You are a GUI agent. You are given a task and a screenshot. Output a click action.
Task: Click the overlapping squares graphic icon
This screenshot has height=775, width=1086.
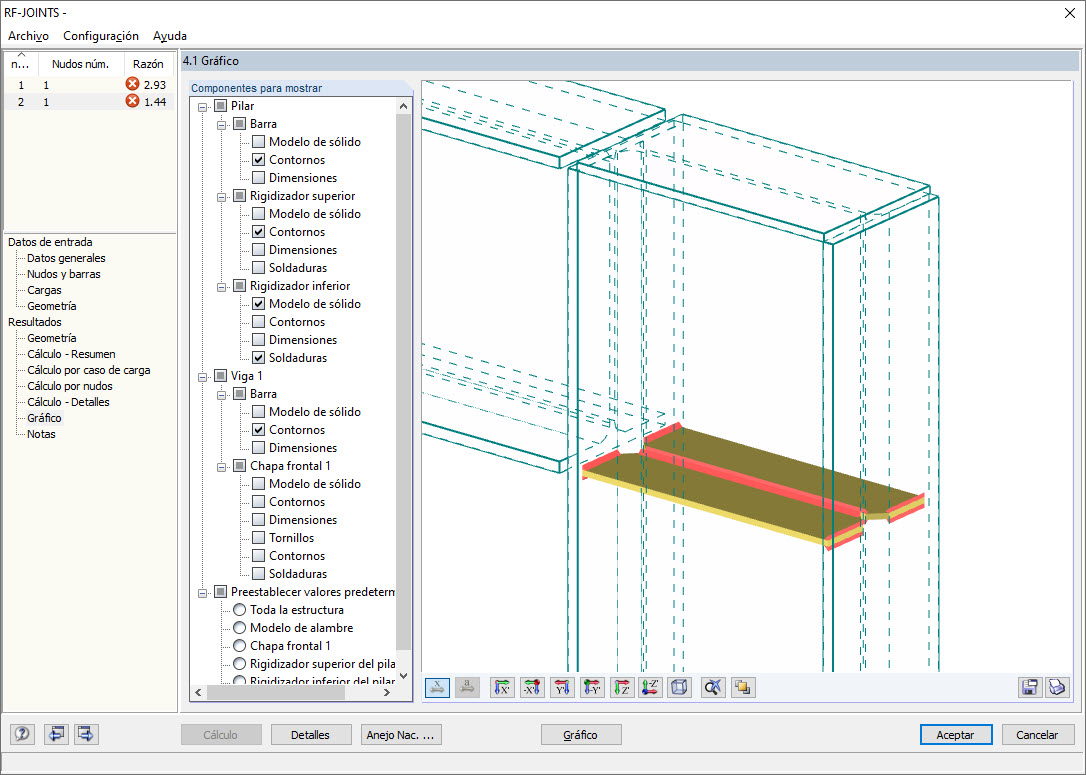[x=742, y=688]
